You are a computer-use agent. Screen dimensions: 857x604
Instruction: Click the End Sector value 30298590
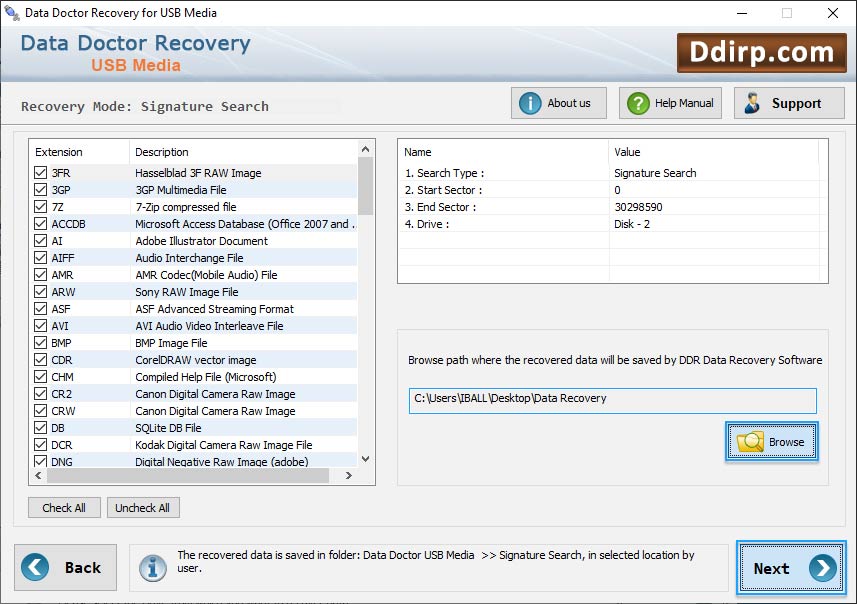[638, 207]
